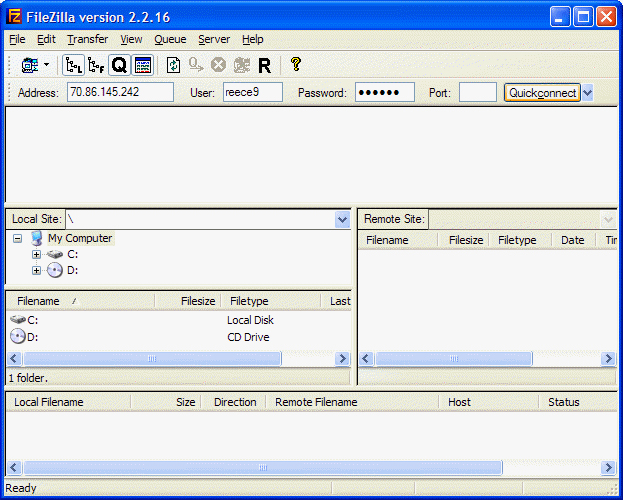Sort remote files by Date column
Screen dimensions: 623x500
(574, 240)
